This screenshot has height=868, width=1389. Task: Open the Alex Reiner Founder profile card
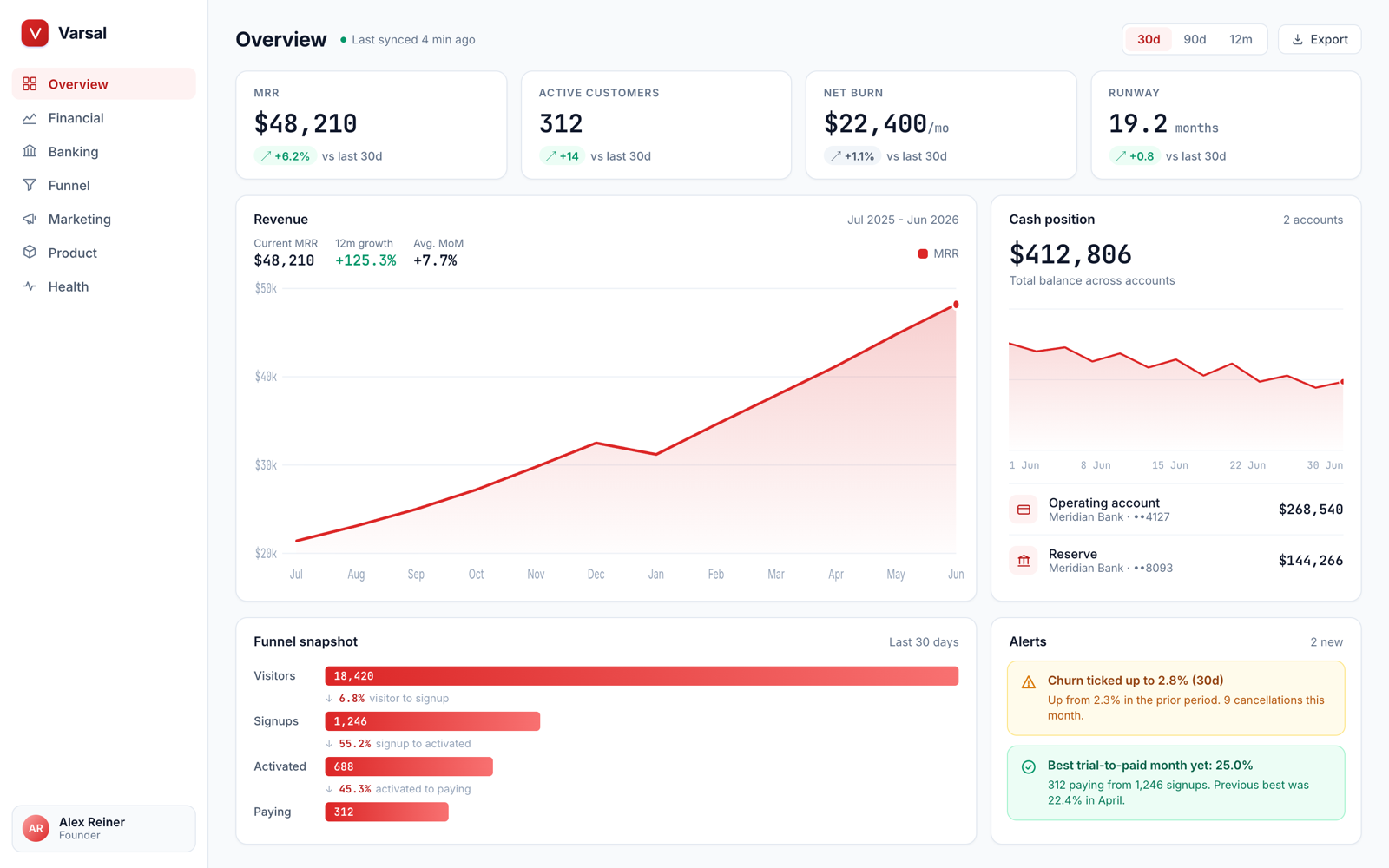pos(104,829)
